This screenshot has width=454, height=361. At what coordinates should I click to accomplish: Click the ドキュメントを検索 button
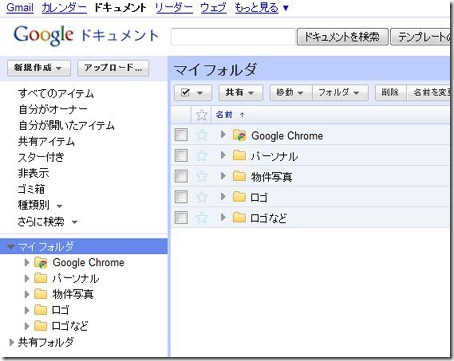point(342,37)
